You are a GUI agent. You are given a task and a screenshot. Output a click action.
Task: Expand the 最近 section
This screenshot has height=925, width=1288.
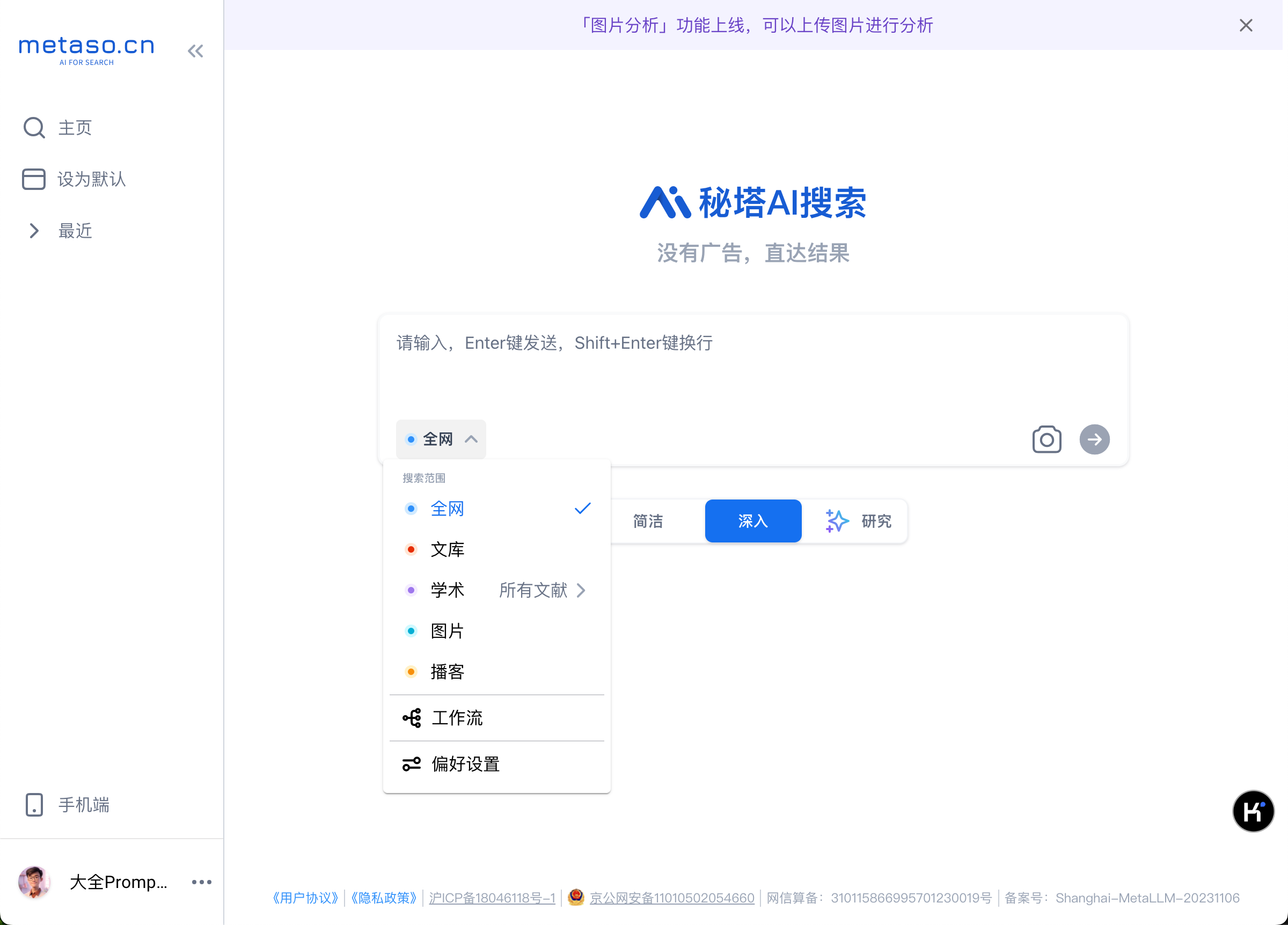point(34,231)
